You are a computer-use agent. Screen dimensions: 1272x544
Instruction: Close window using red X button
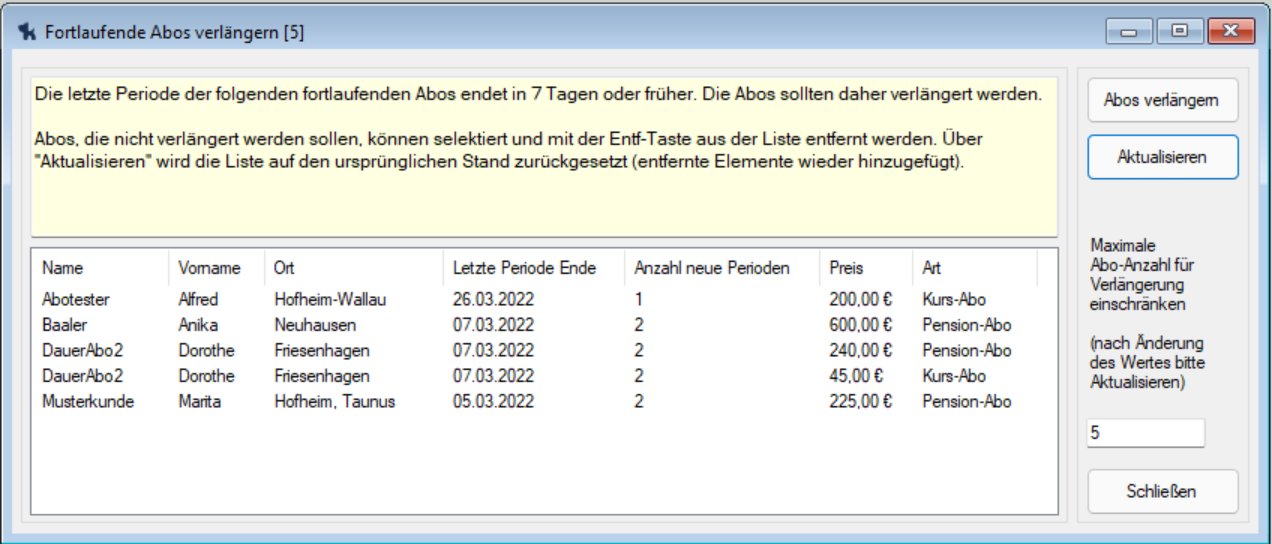[1230, 32]
